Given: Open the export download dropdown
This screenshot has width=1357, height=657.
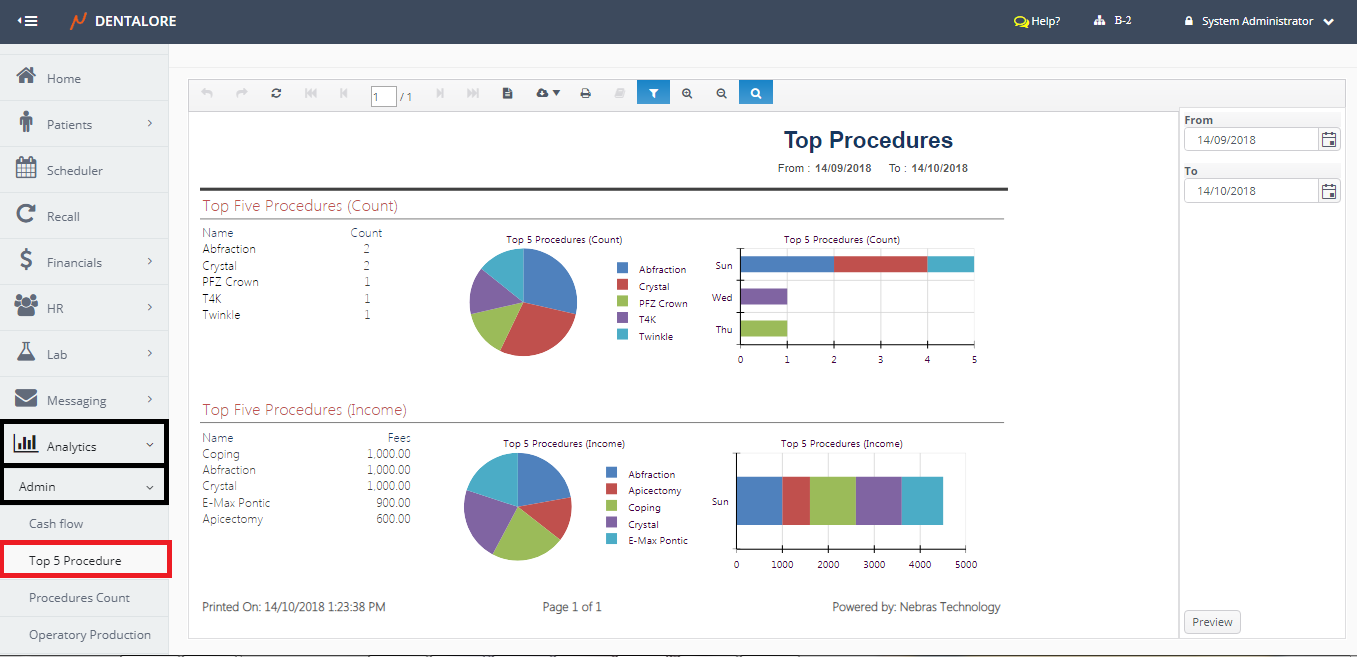Looking at the screenshot, I should tap(548, 93).
